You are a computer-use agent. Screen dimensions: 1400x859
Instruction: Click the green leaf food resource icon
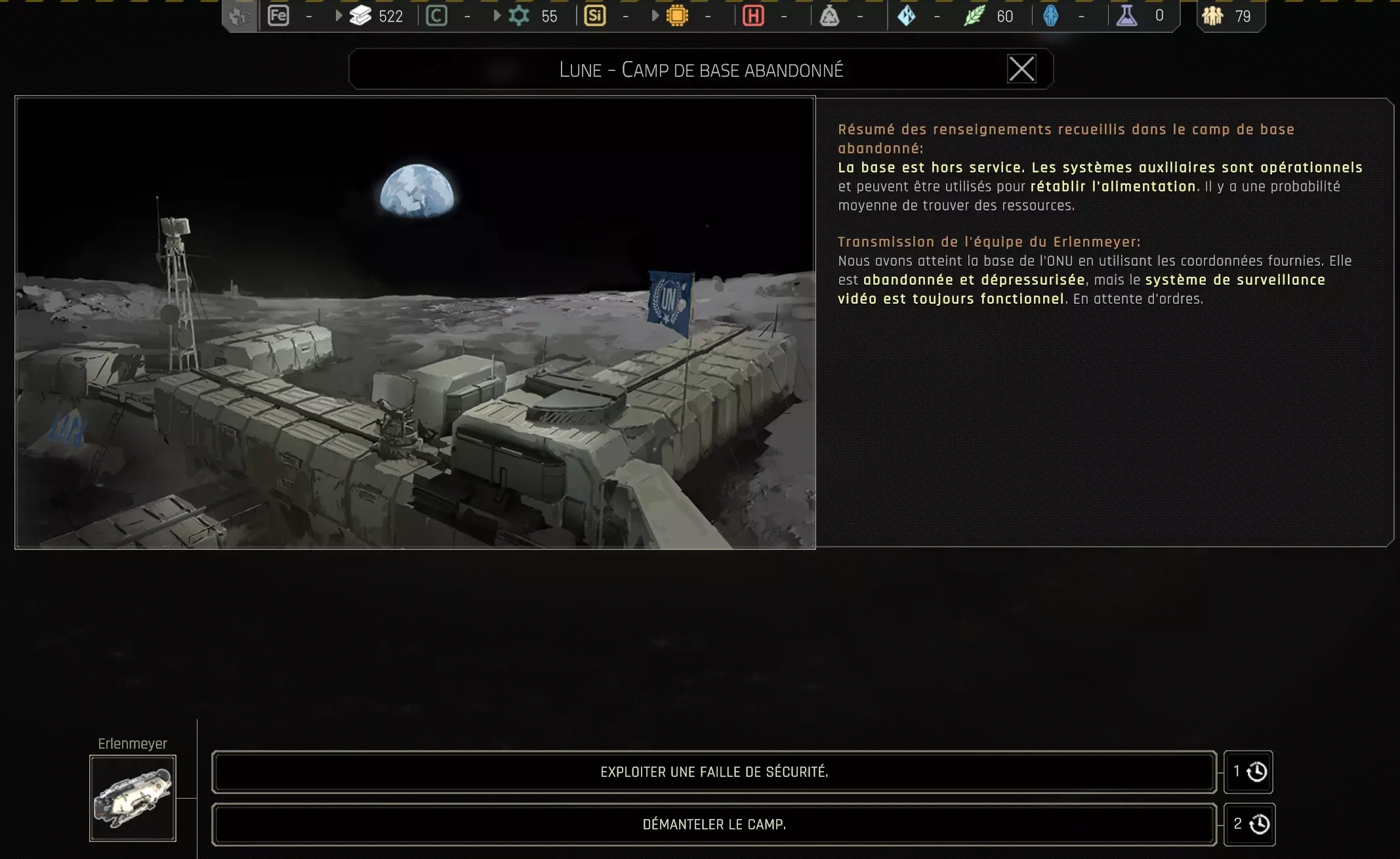(x=974, y=16)
